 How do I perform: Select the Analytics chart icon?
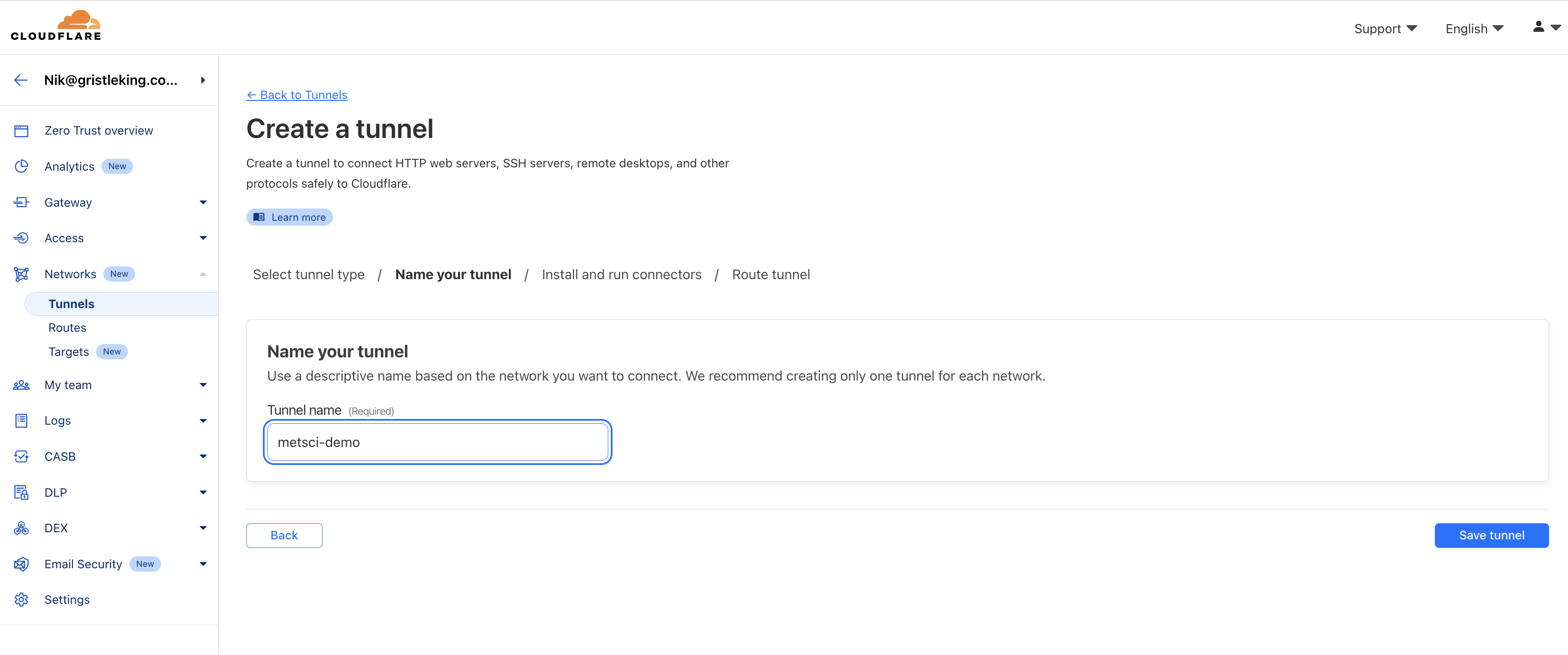(21, 165)
